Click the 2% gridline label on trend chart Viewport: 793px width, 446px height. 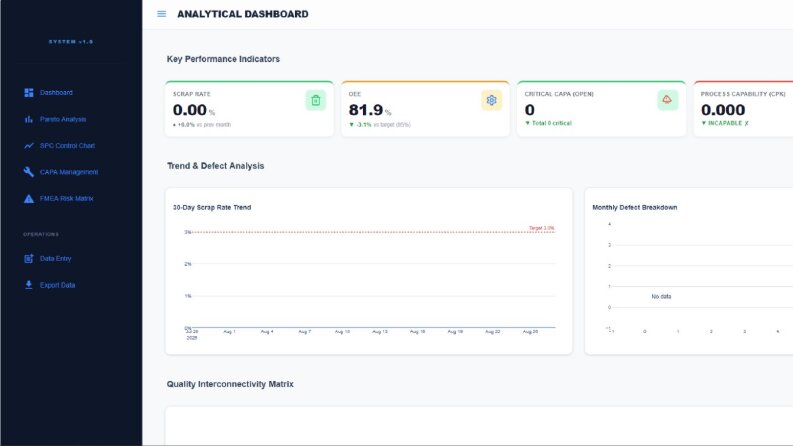[188, 264]
